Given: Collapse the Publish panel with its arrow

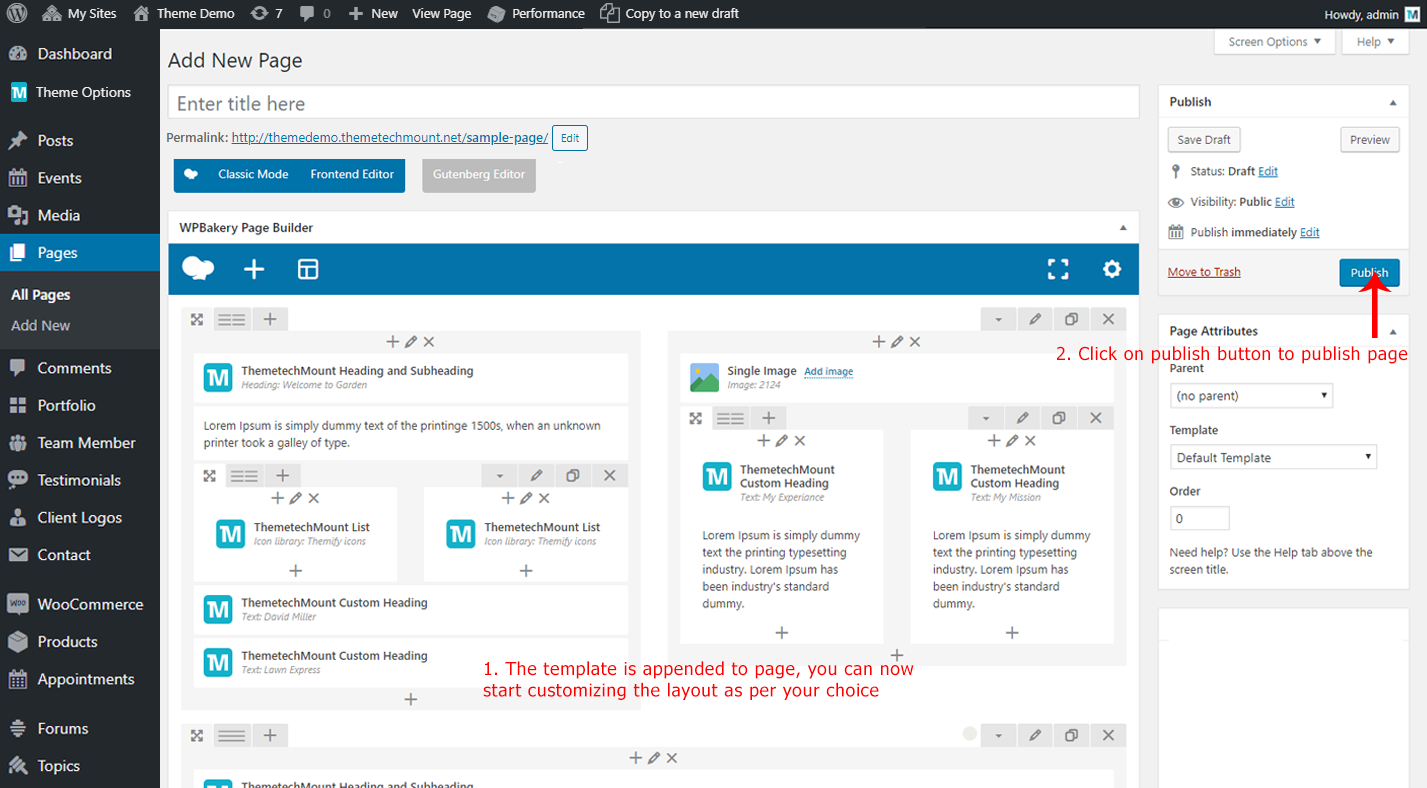Looking at the screenshot, I should pyautogui.click(x=1393, y=102).
